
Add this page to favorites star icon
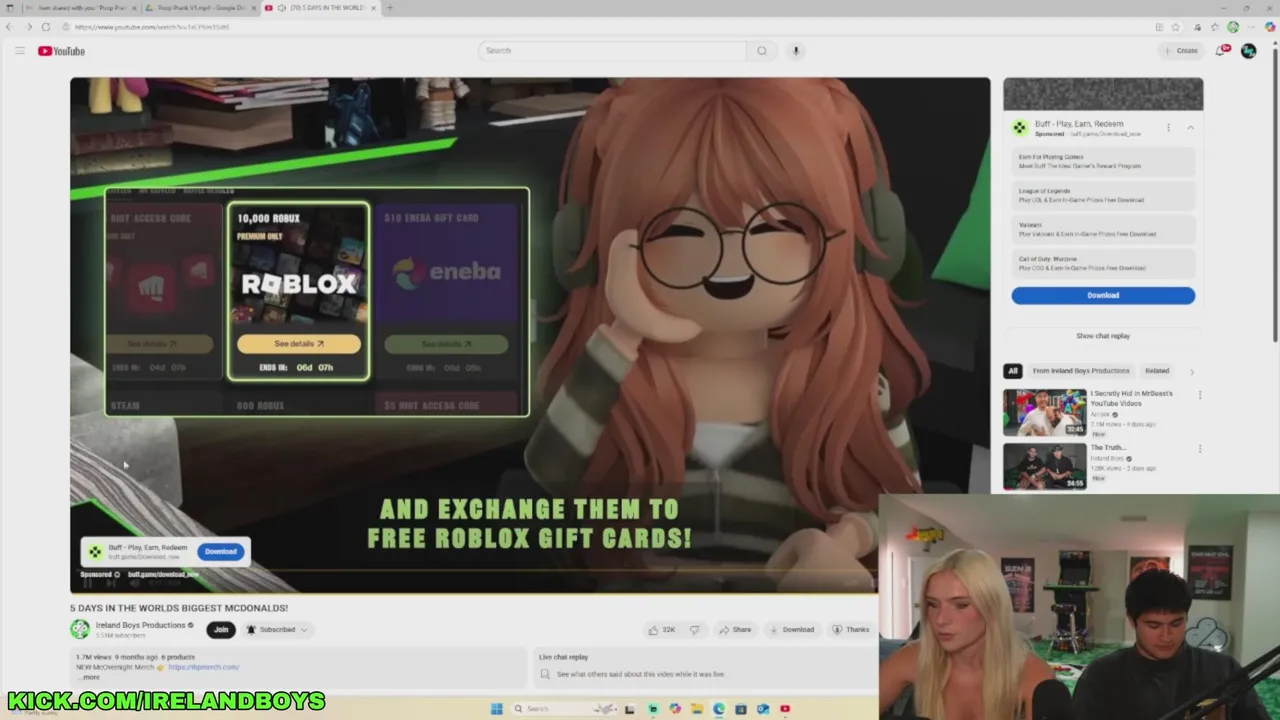click(x=1176, y=27)
